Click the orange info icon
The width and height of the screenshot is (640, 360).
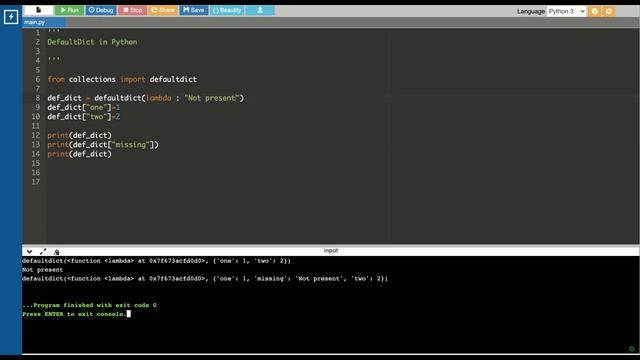pos(595,11)
